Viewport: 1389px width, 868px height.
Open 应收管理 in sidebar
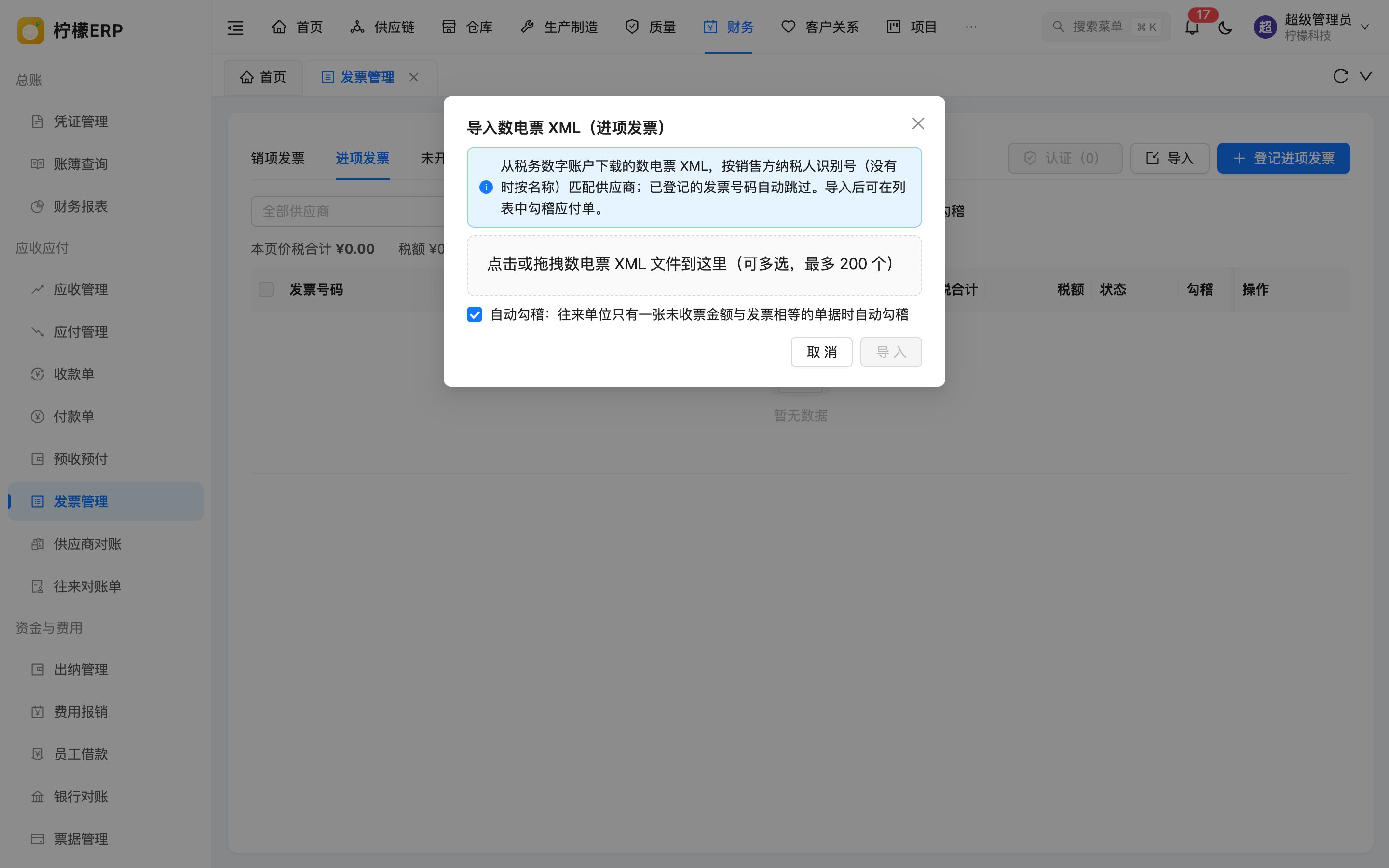click(106, 289)
